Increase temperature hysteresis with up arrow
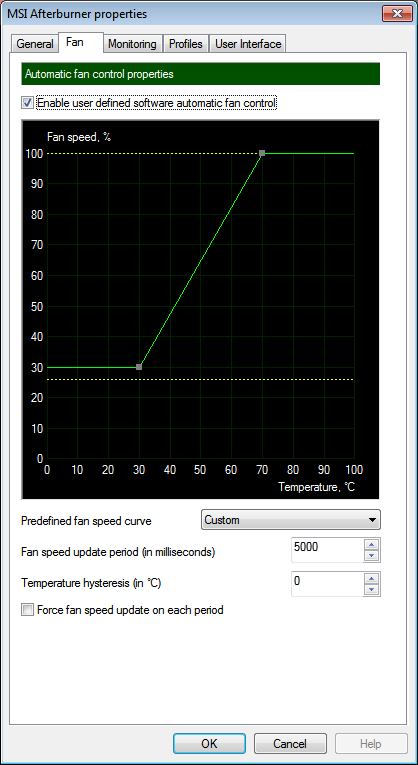Image resolution: width=418 pixels, height=765 pixels. click(x=372, y=579)
